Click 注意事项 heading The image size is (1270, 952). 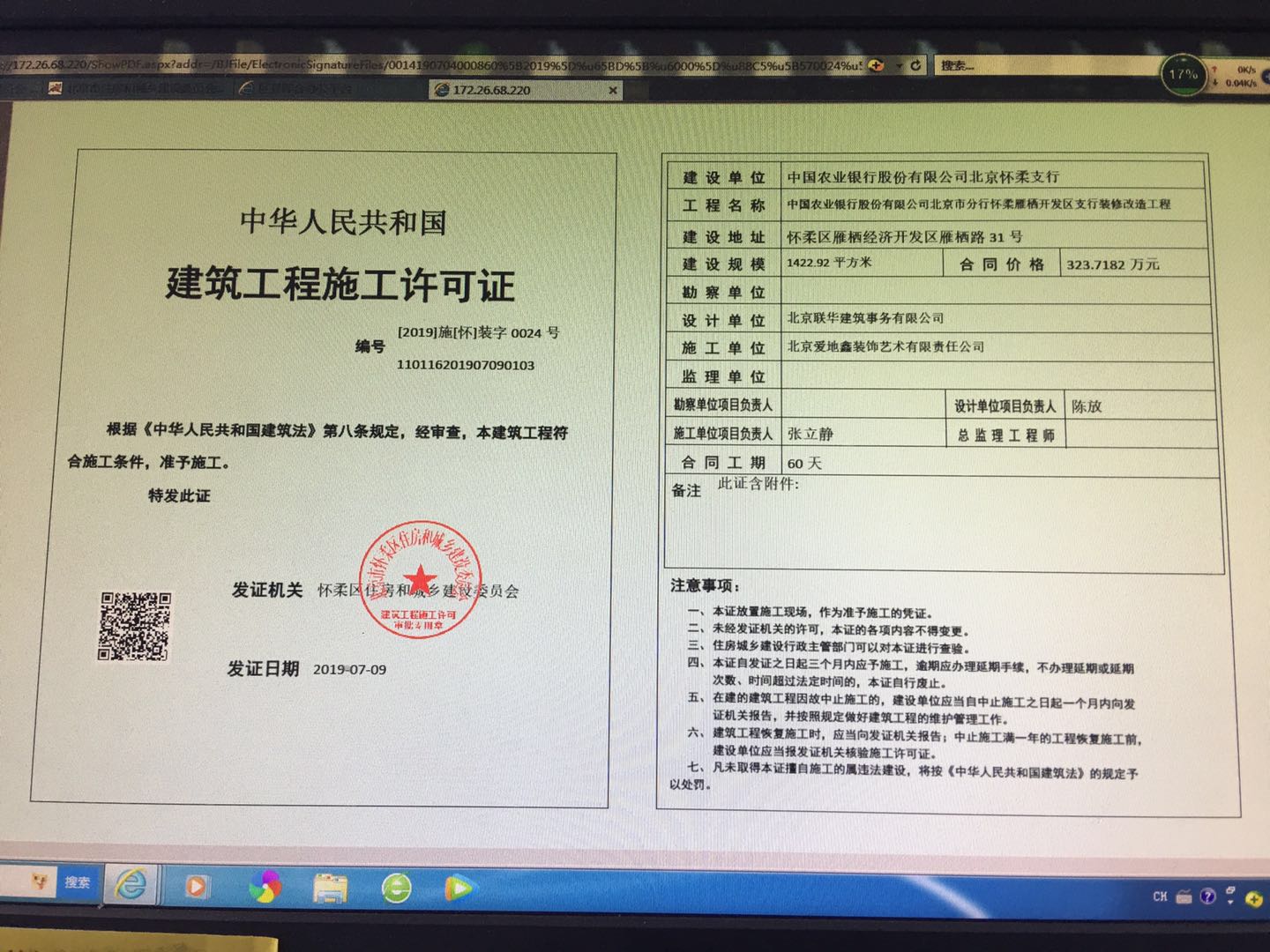(x=706, y=585)
